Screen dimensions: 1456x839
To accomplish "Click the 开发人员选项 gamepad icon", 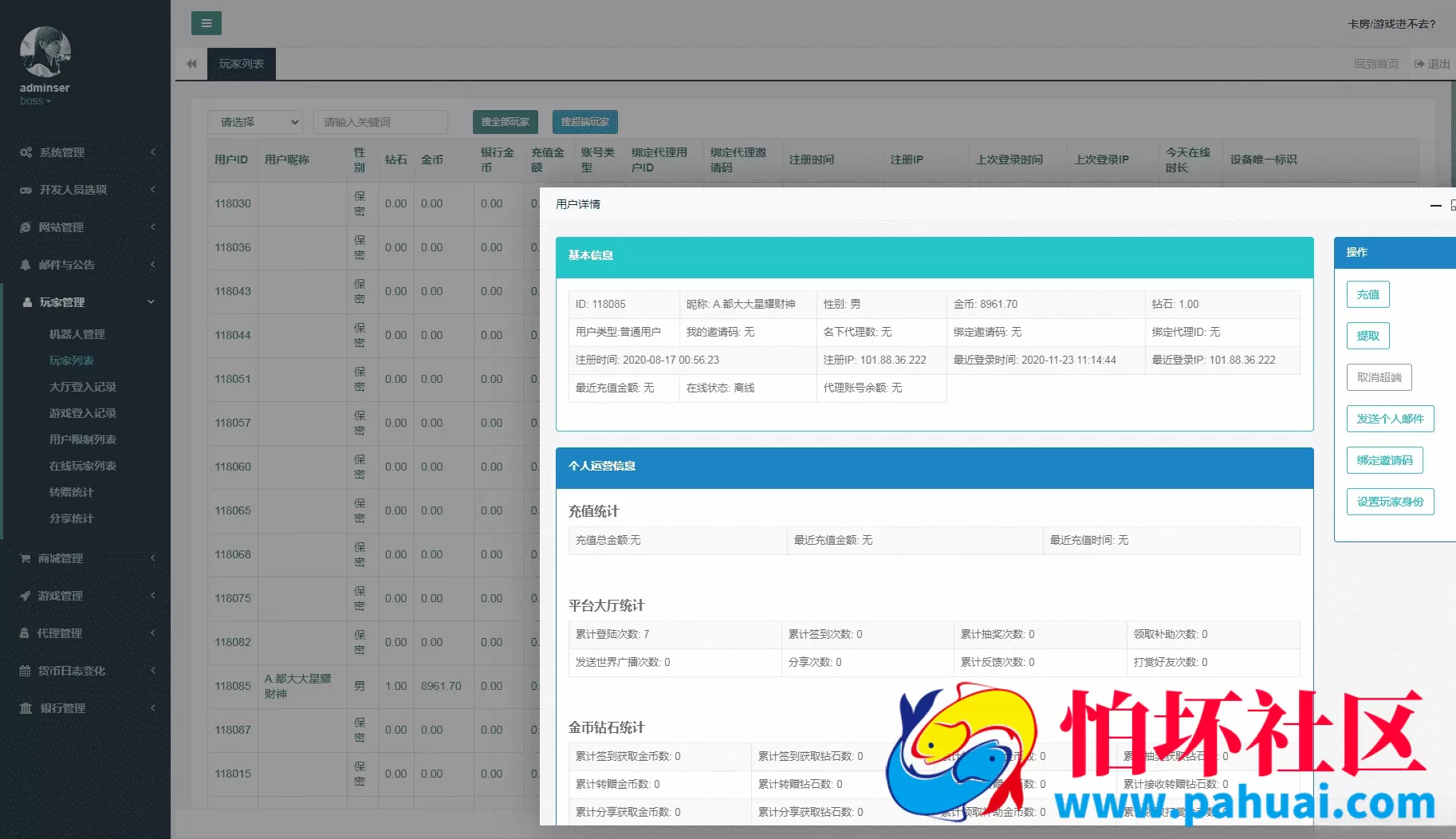I will pos(26,190).
